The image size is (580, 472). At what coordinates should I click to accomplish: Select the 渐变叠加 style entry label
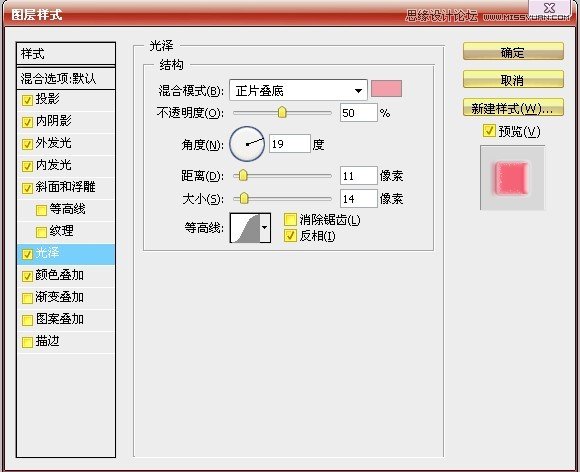[x=60, y=297]
